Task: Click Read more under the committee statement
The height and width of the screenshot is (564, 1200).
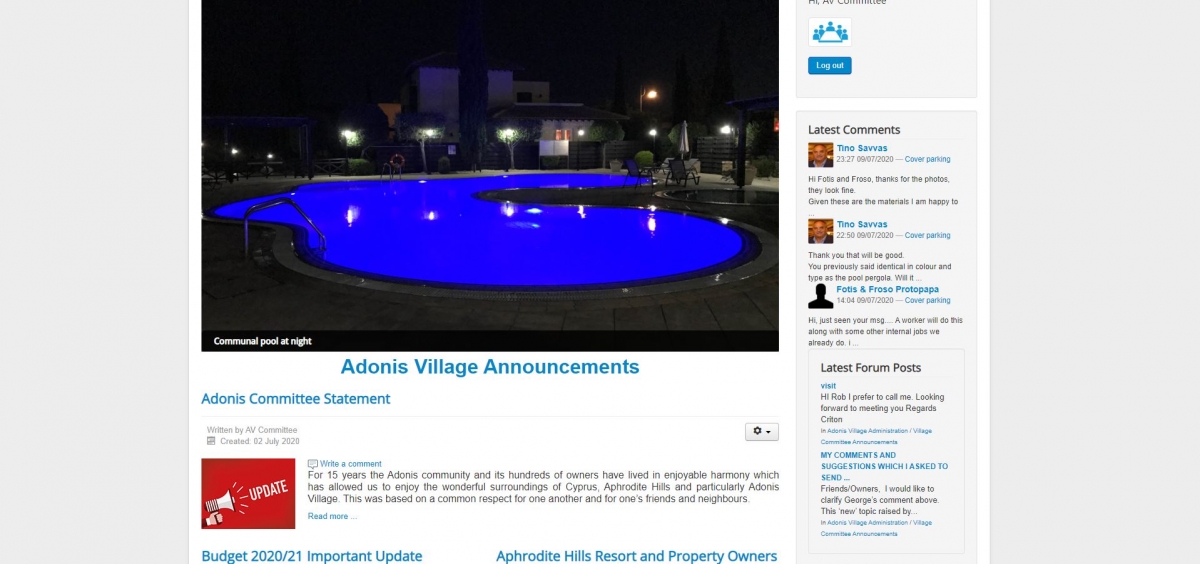Action: [x=332, y=516]
